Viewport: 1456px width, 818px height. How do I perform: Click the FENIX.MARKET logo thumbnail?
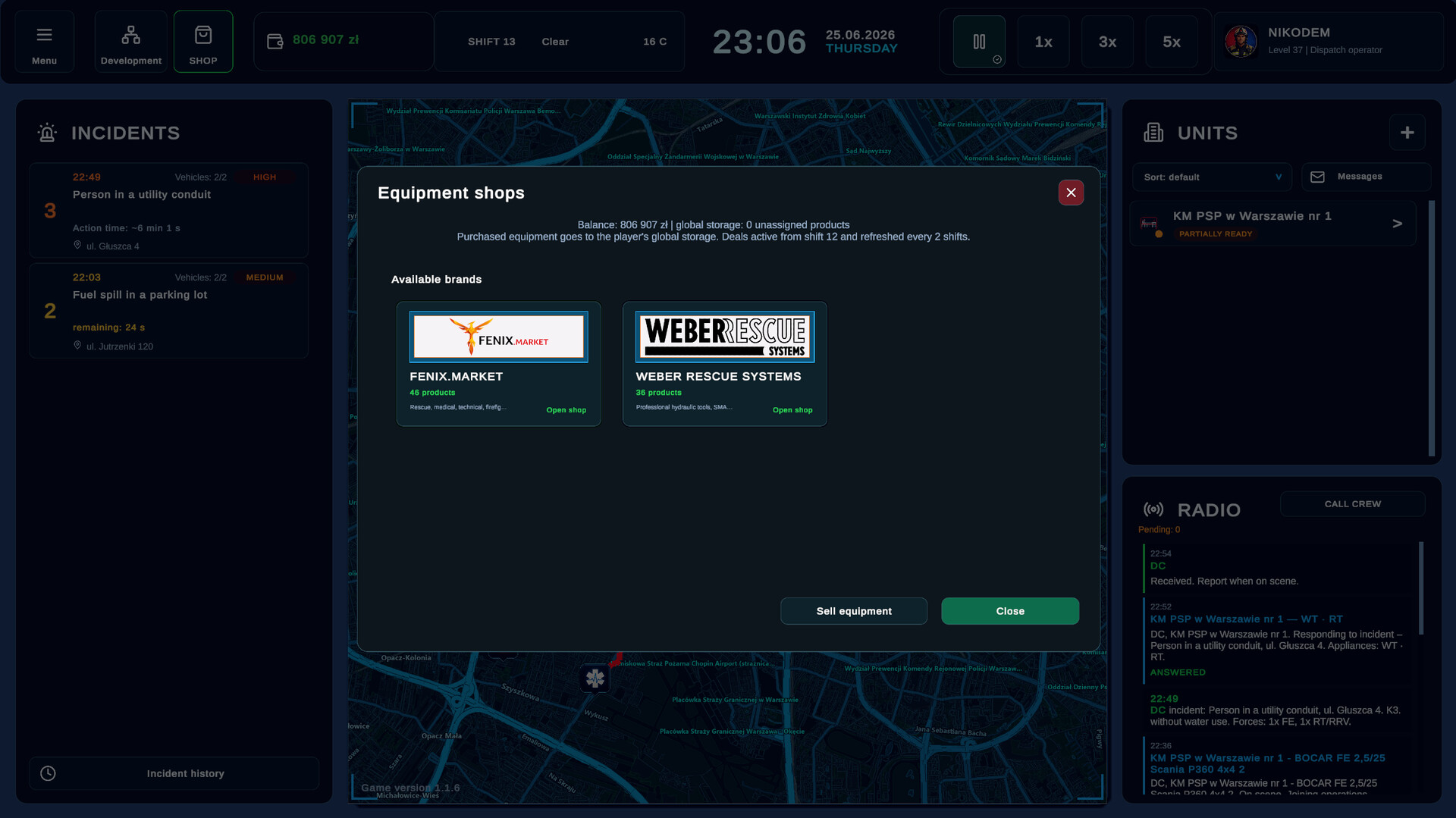tap(498, 337)
